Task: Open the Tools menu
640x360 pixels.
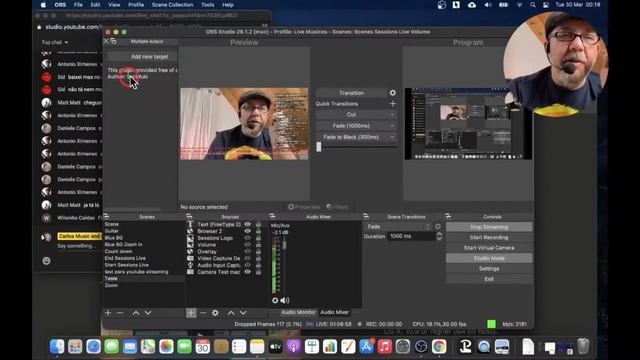Action: point(208,5)
